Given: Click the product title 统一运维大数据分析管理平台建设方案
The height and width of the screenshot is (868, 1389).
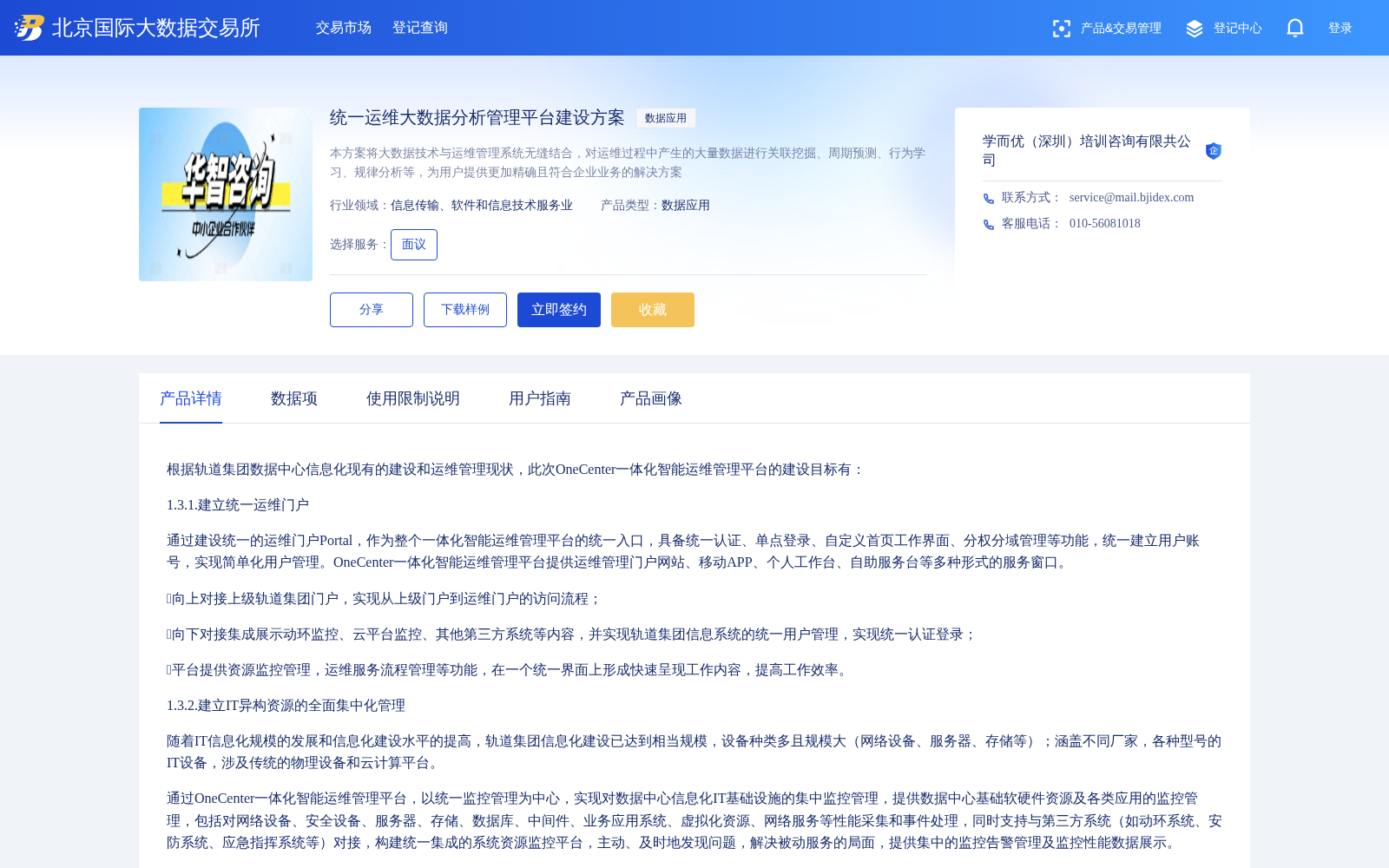Looking at the screenshot, I should tap(477, 118).
